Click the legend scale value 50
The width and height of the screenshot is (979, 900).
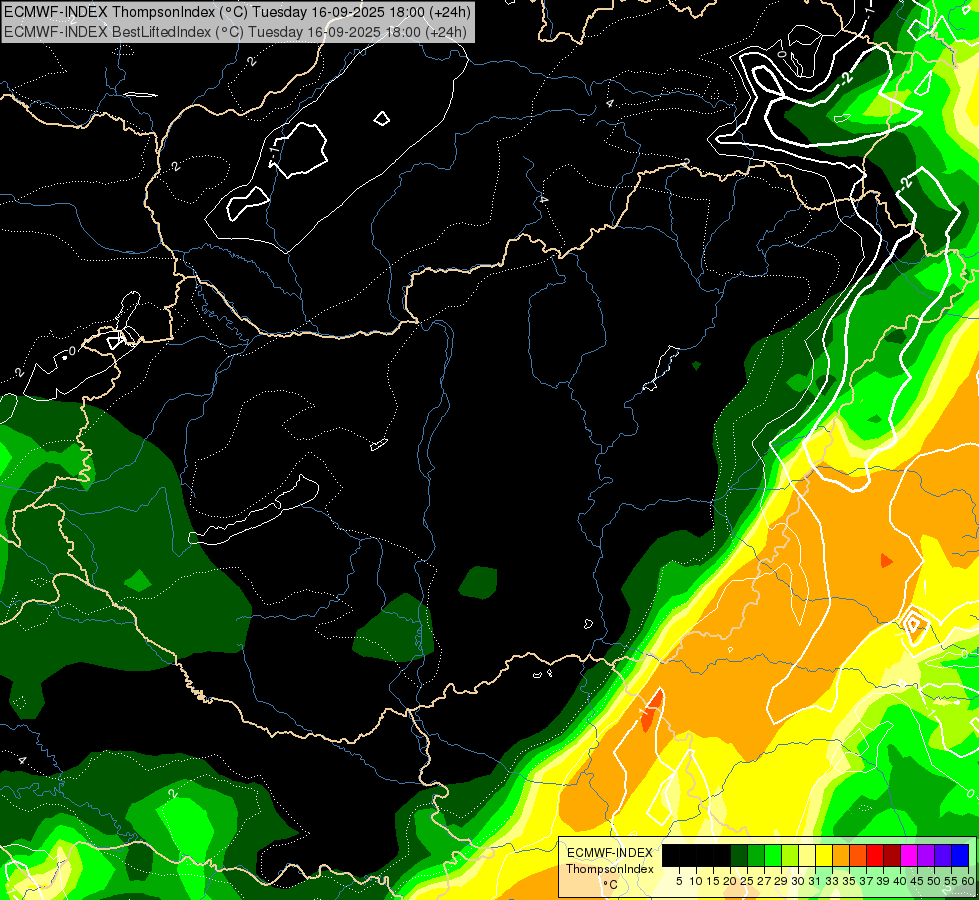[x=934, y=881]
